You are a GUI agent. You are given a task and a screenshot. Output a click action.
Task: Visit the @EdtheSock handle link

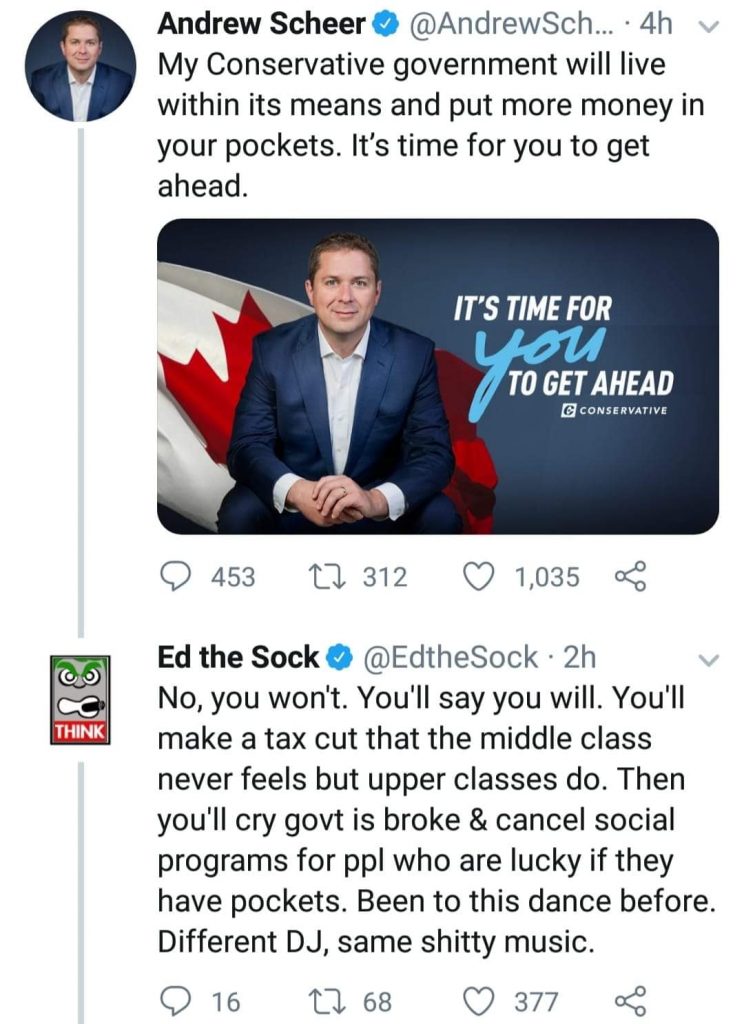point(452,658)
